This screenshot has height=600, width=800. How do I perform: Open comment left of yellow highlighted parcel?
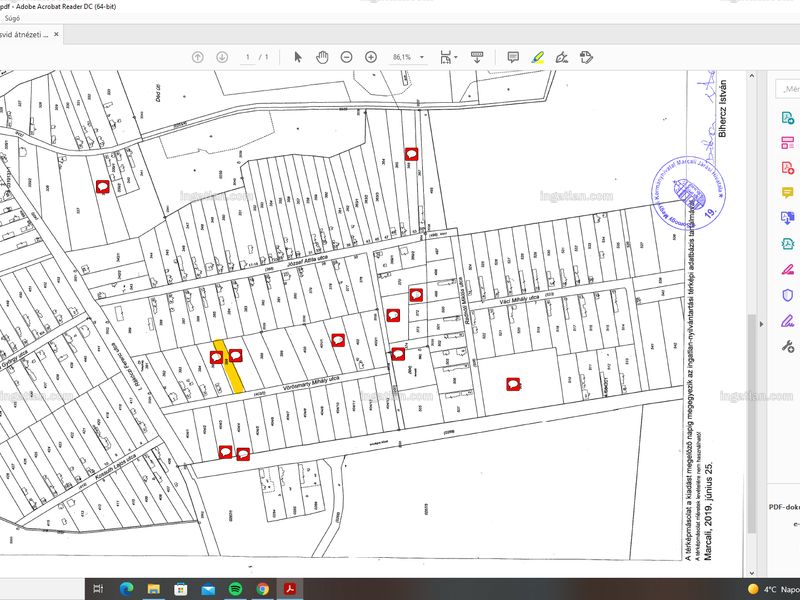[216, 357]
